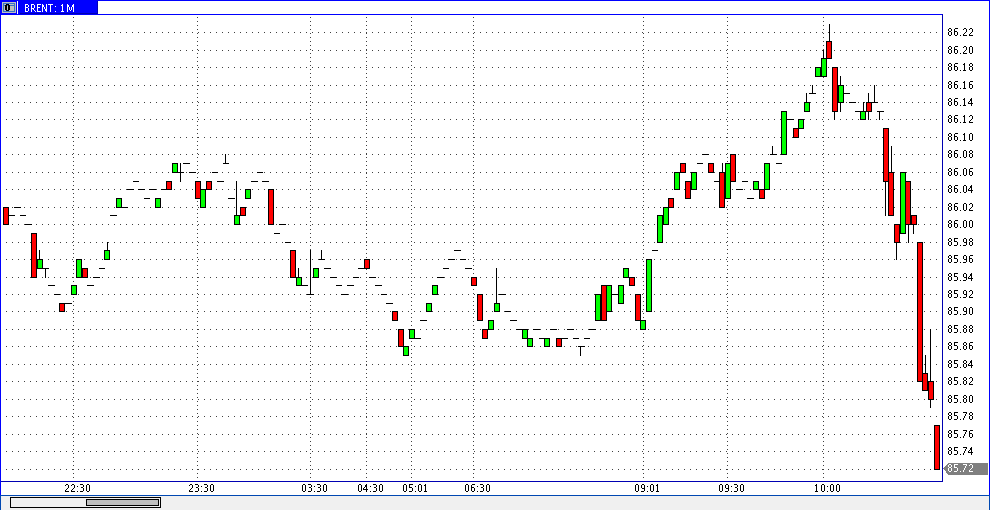The height and width of the screenshot is (510, 990).
Task: Click the 22:30 time axis label
Action: point(78,489)
